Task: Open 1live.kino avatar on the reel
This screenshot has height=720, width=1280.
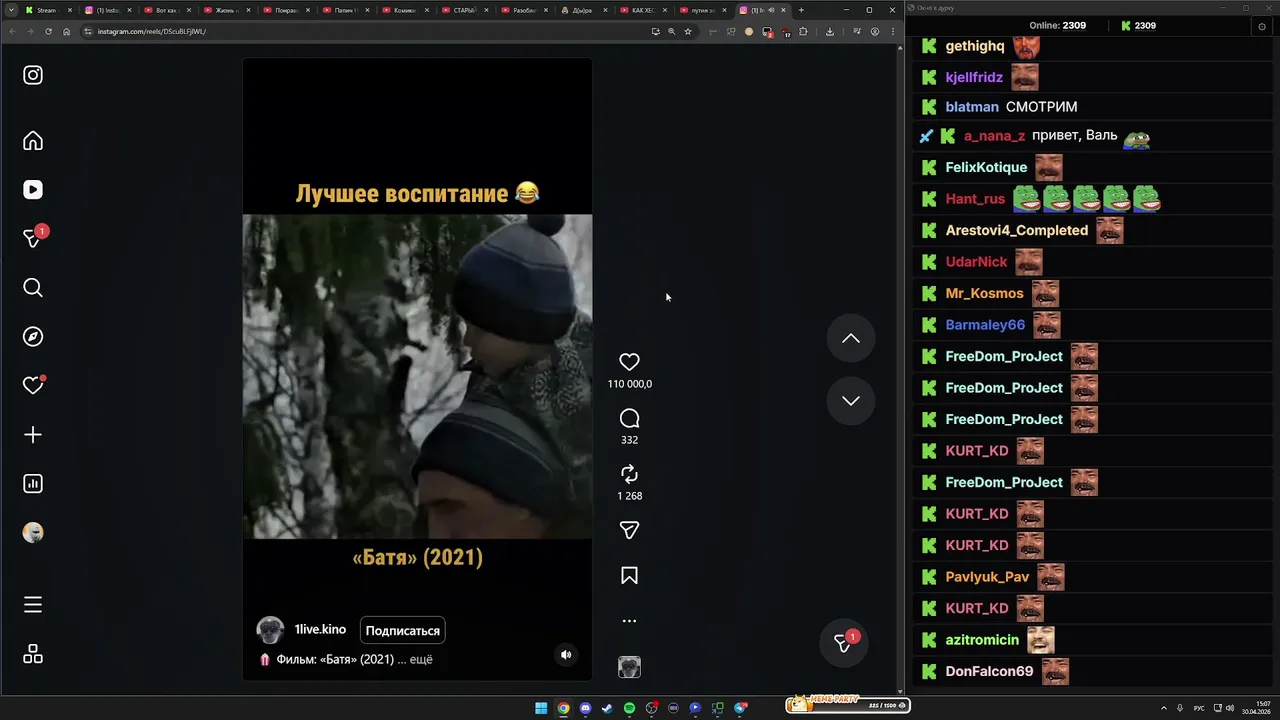Action: point(270,630)
